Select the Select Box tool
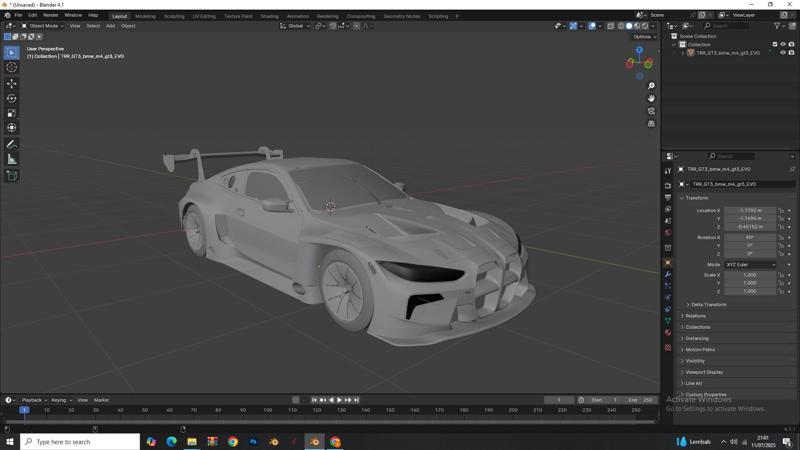Image resolution: width=800 pixels, height=450 pixels. click(x=11, y=52)
